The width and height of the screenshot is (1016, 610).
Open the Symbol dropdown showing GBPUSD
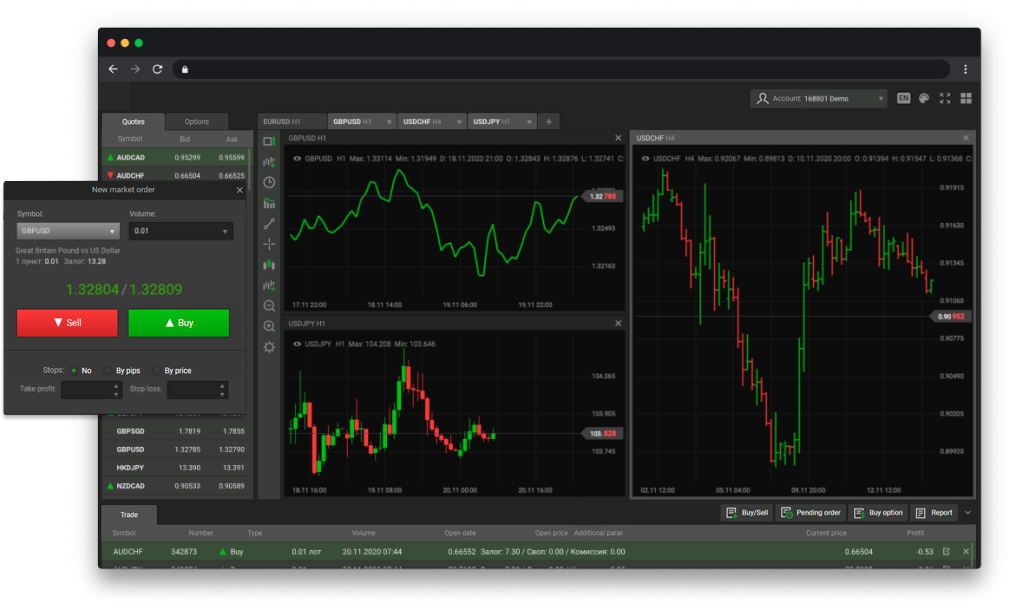(x=68, y=231)
